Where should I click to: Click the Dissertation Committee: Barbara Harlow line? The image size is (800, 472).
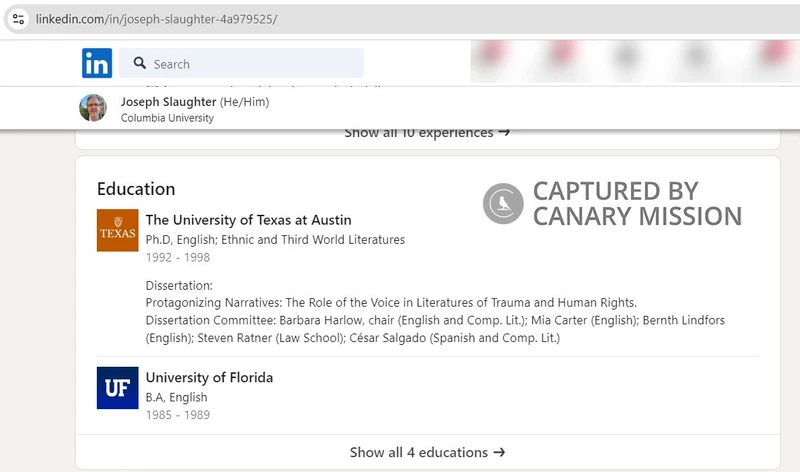435,320
